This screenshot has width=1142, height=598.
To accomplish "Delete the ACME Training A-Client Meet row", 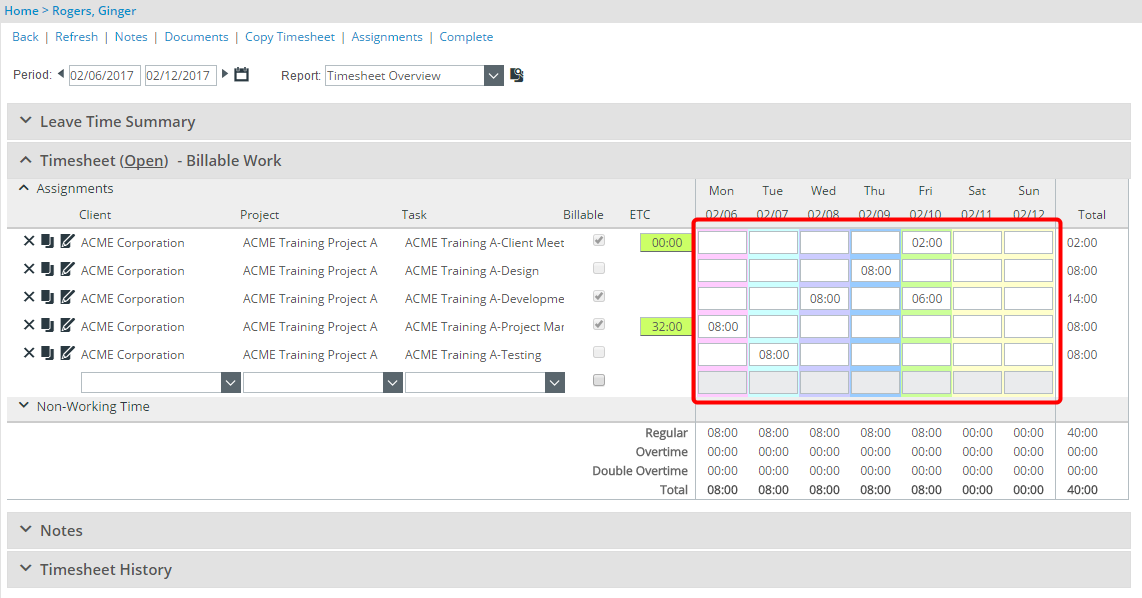I will pyautogui.click(x=29, y=241).
